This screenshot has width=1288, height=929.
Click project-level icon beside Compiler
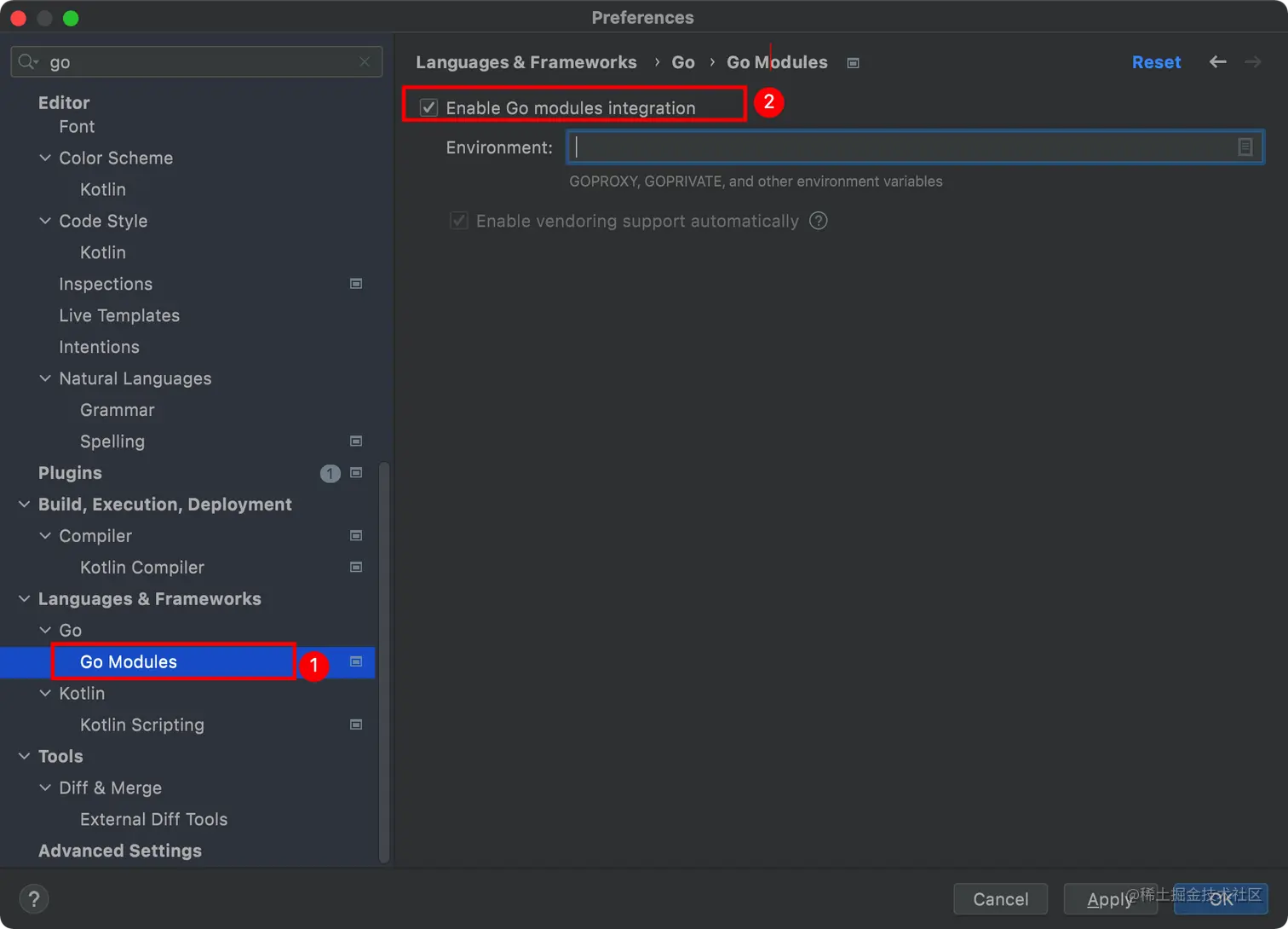(356, 536)
